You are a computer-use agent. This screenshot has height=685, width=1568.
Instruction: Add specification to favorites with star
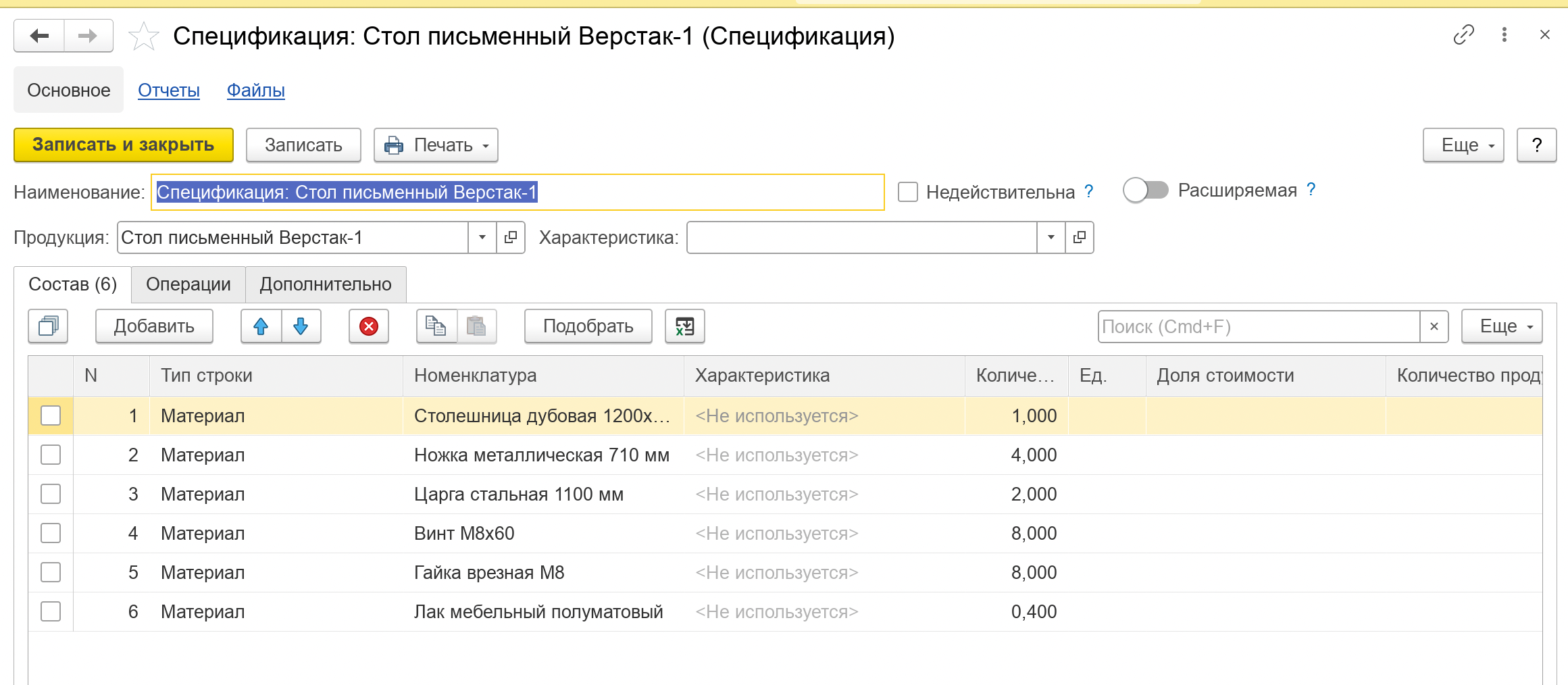[x=144, y=36]
